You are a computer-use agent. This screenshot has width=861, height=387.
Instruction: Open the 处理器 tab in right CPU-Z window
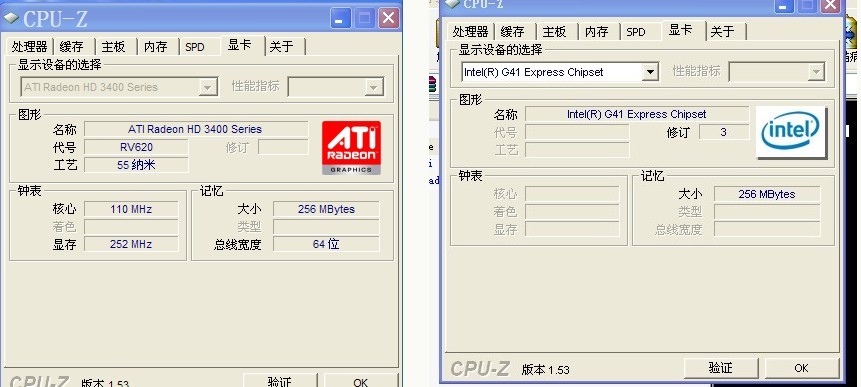pyautogui.click(x=471, y=32)
